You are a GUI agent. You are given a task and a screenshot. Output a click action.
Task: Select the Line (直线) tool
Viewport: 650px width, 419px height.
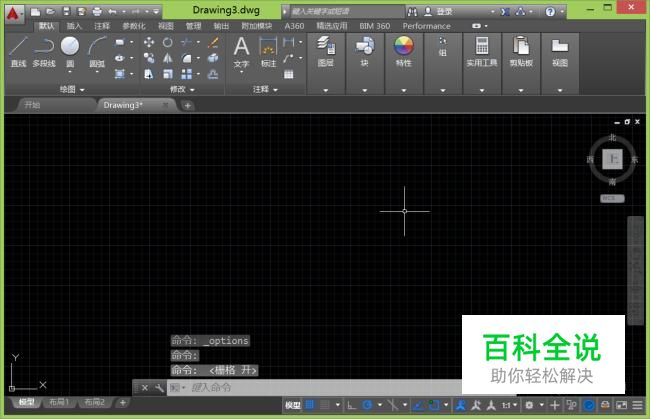click(18, 52)
